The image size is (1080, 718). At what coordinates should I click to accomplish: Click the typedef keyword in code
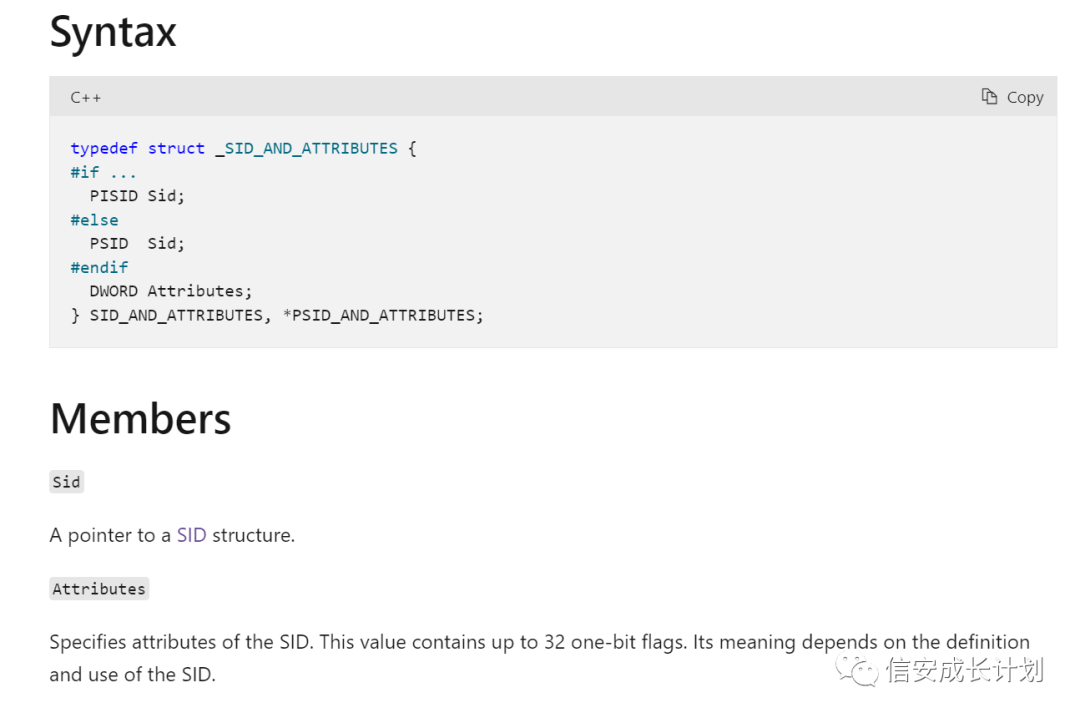pyautogui.click(x=104, y=148)
